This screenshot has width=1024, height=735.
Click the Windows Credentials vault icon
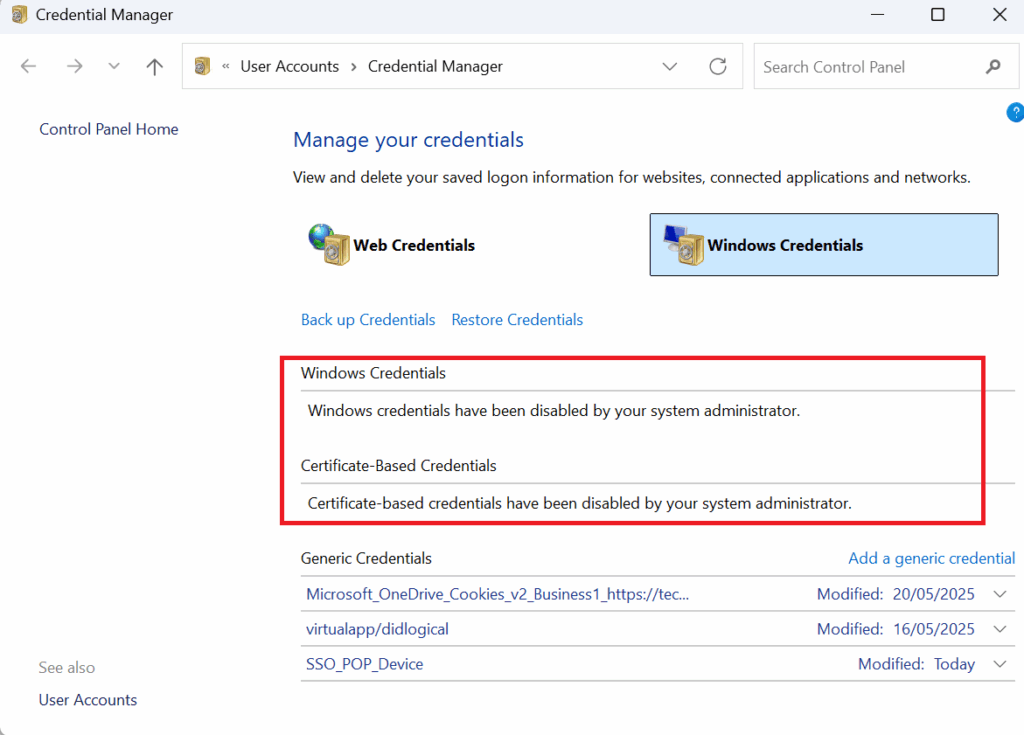(x=683, y=245)
